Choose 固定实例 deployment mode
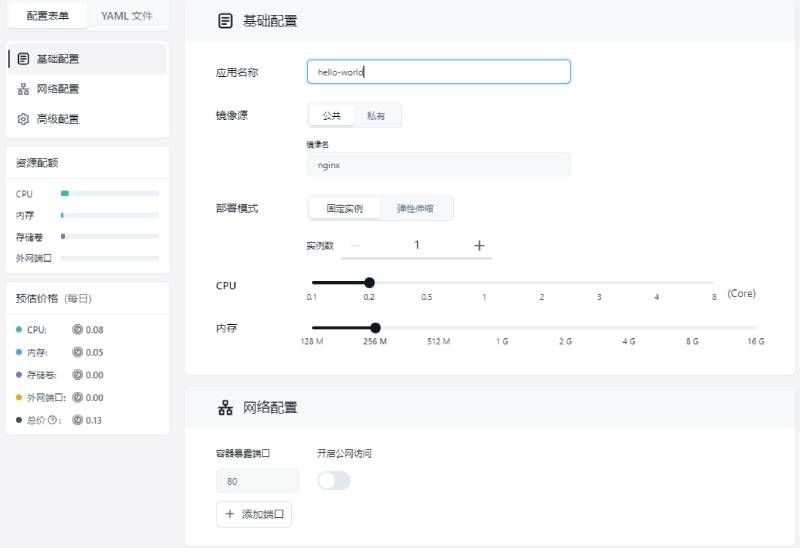The image size is (800, 548). click(x=345, y=208)
